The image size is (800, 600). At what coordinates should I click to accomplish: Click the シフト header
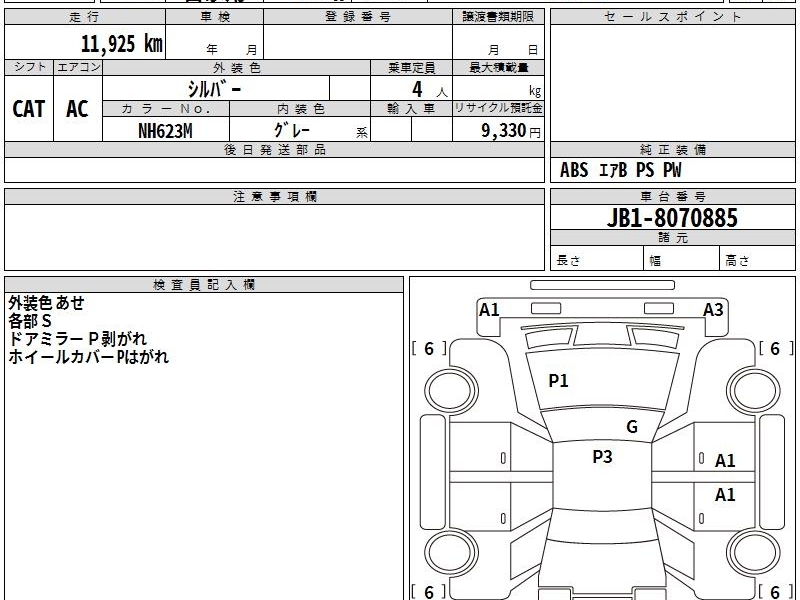pyautogui.click(x=29, y=67)
